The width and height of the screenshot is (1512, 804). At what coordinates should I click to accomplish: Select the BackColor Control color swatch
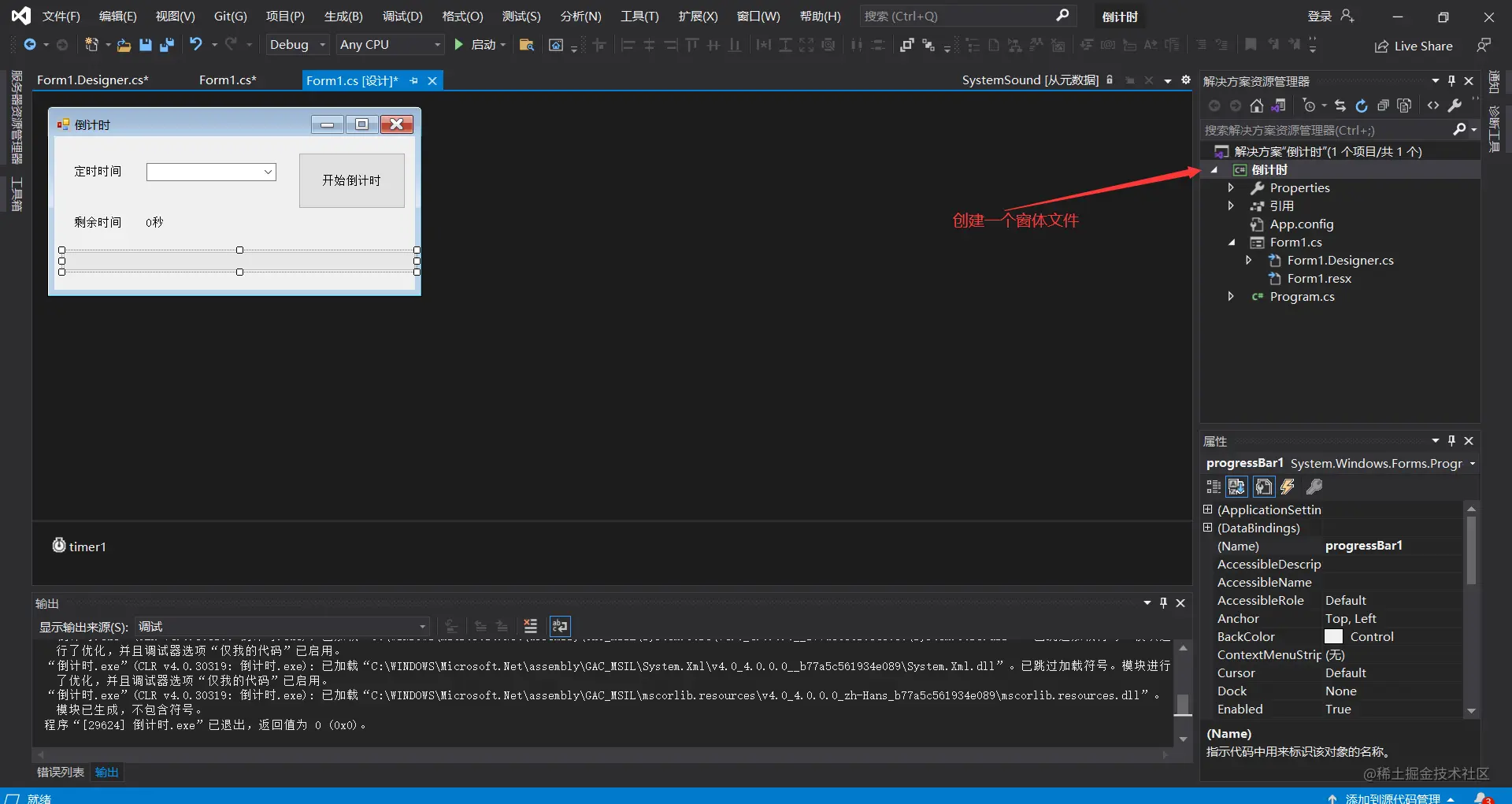[x=1333, y=636]
